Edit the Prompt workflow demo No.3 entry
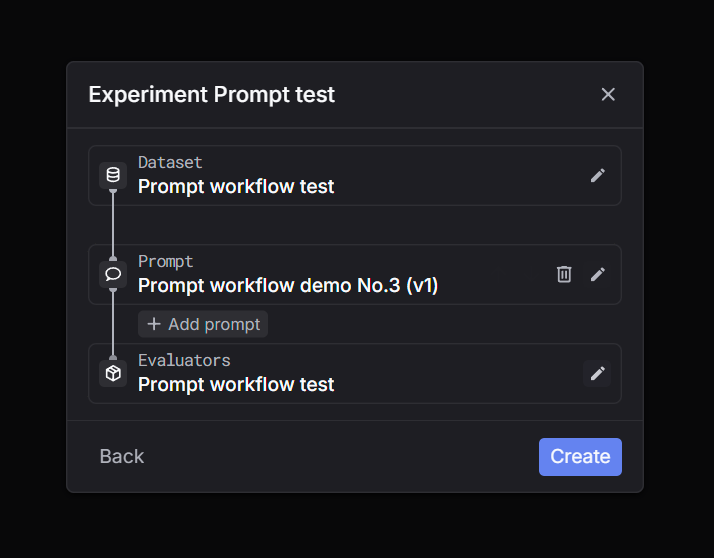 tap(598, 274)
